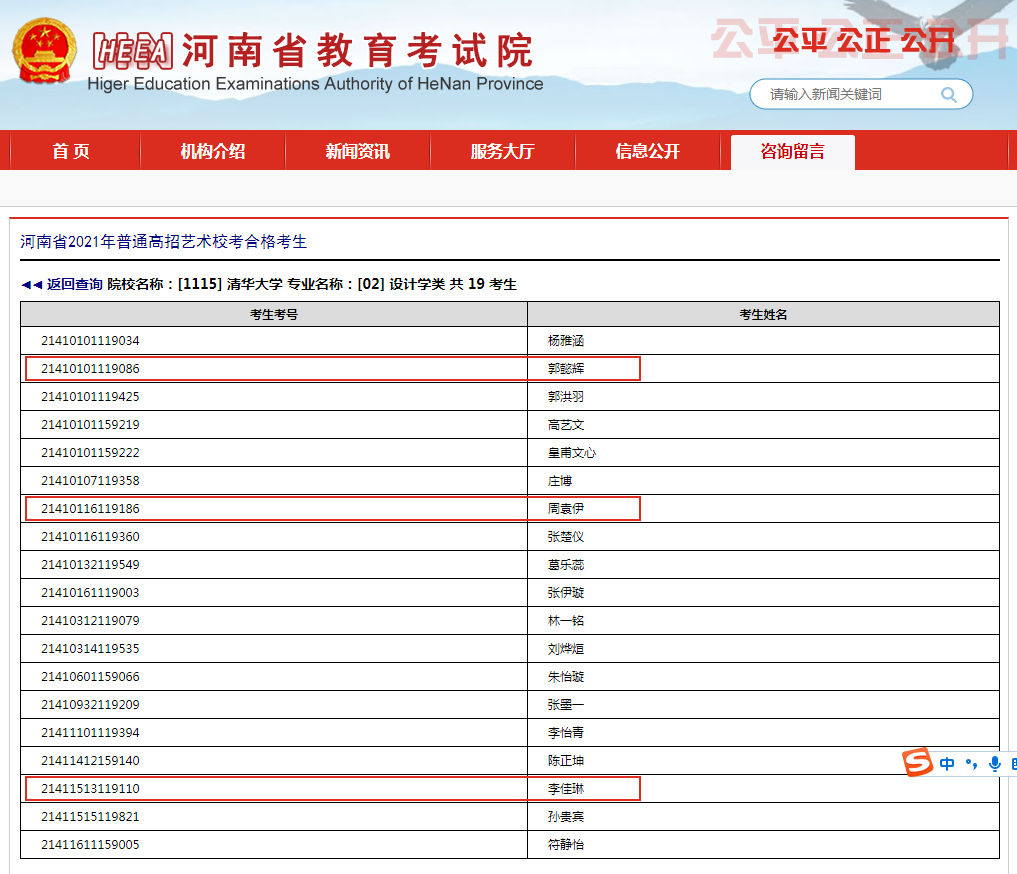Click the 河南省教育考试院 site title
Image resolution: width=1017 pixels, height=874 pixels.
[357, 51]
